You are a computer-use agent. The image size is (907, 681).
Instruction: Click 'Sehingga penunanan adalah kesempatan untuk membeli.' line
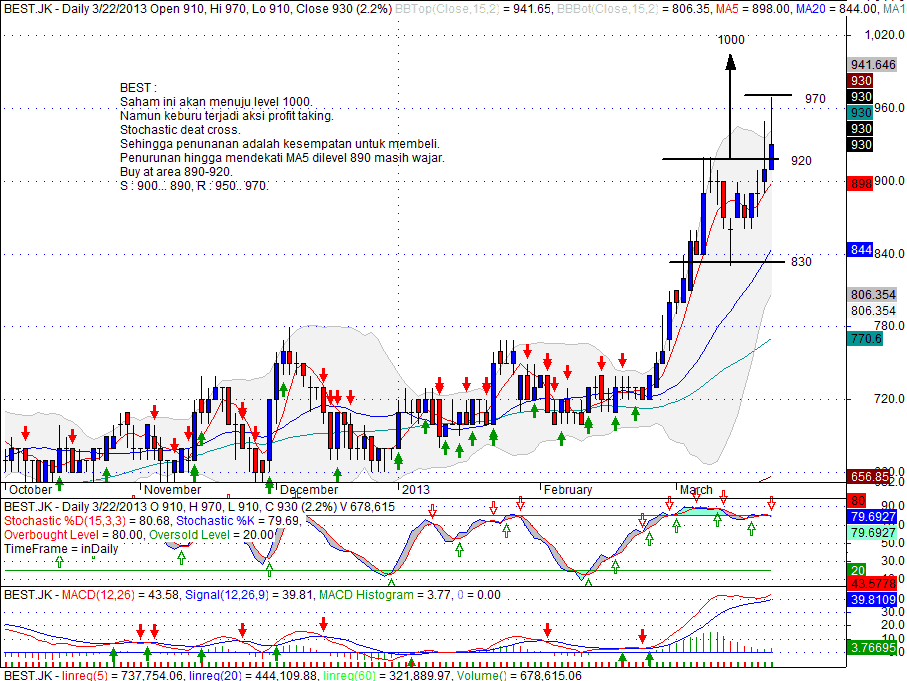coord(280,144)
